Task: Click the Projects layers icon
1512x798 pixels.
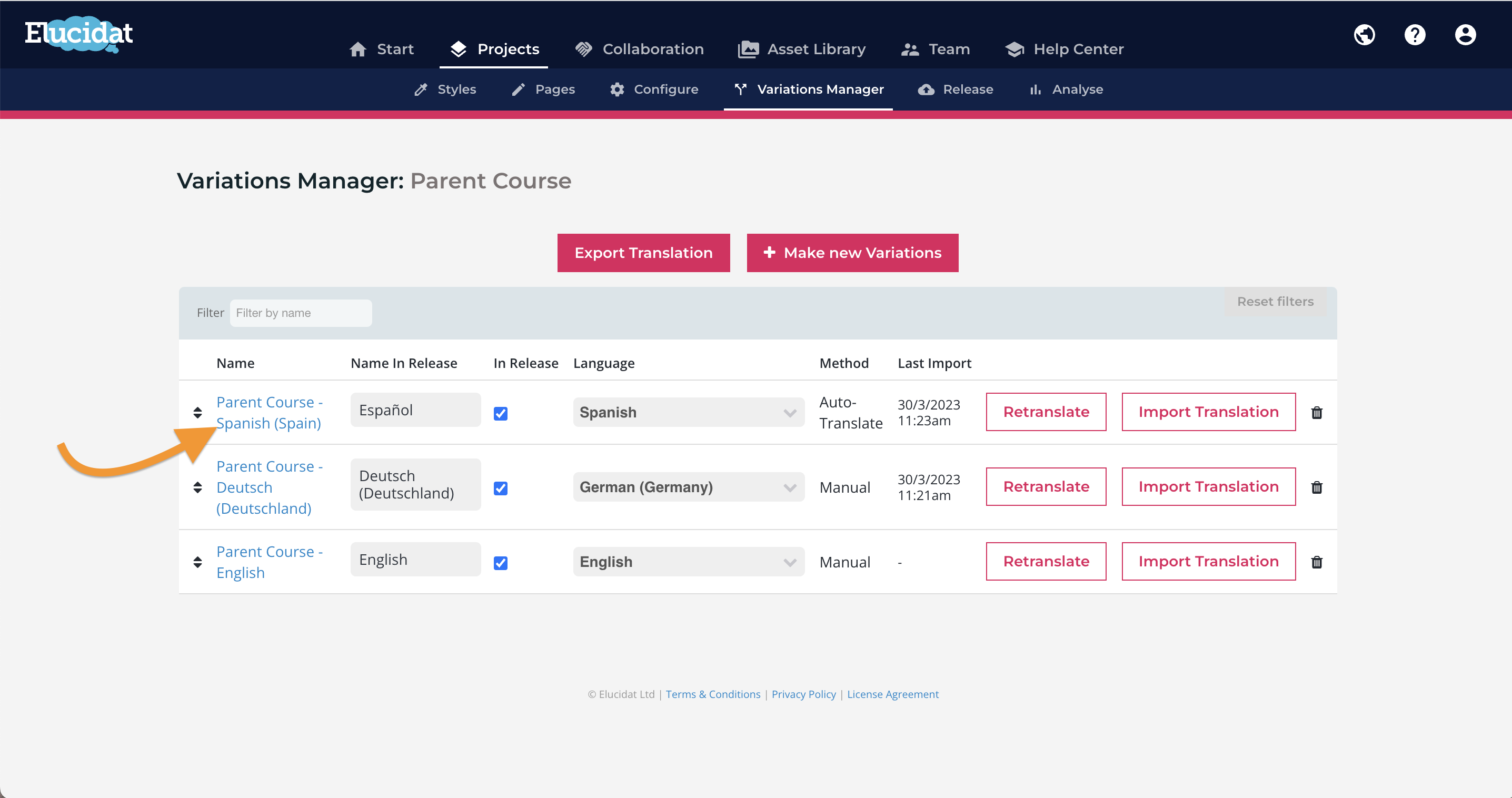Action: (x=459, y=49)
